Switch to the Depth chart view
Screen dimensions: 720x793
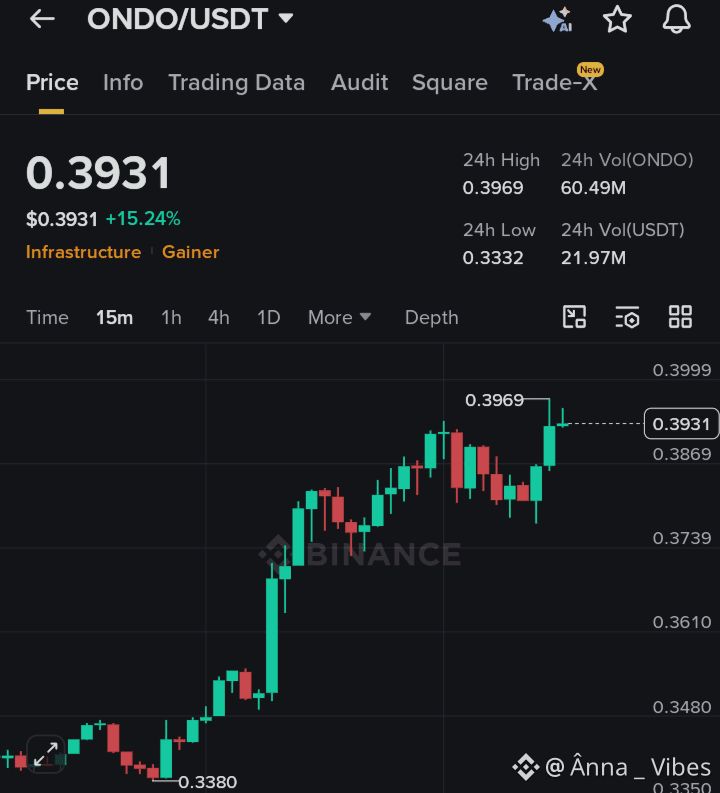(431, 318)
